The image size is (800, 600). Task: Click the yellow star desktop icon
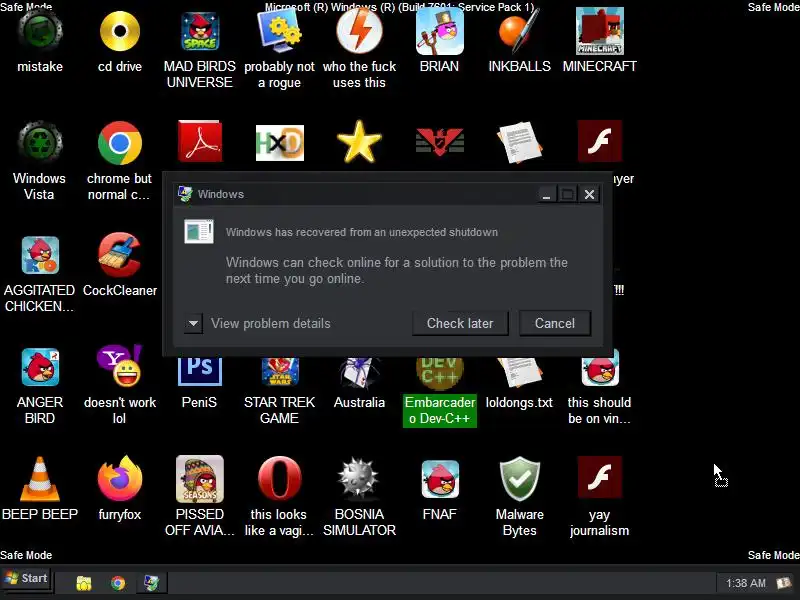pos(359,142)
